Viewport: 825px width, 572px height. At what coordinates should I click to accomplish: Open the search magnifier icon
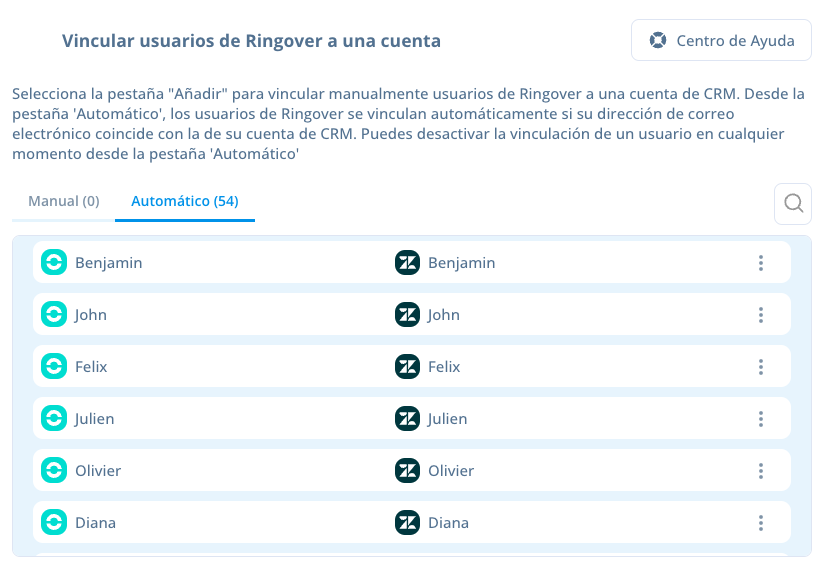coord(793,203)
